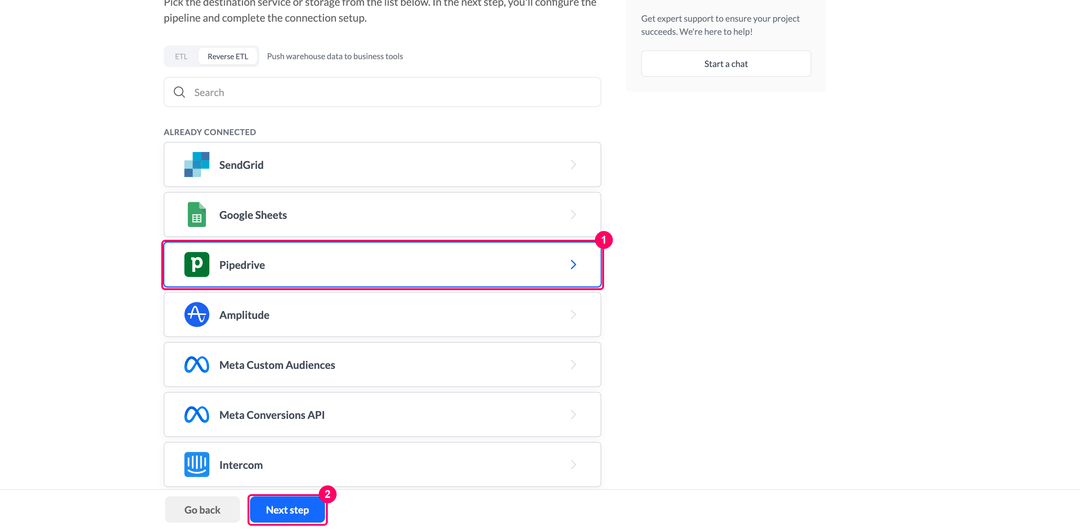
Task: Click the search magnifier icon
Action: pyautogui.click(x=179, y=92)
